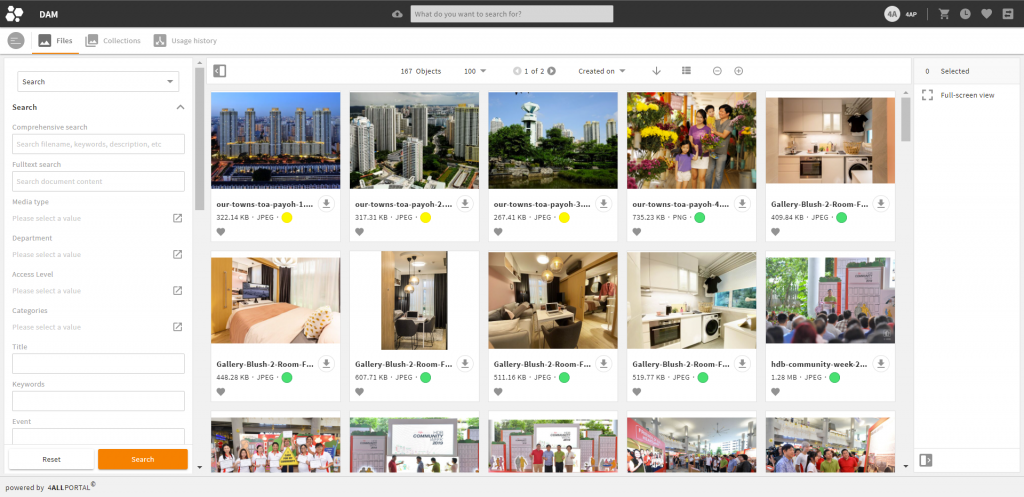Decrease thumbnail size with minus icon
The height and width of the screenshot is (497, 1024).
(717, 71)
